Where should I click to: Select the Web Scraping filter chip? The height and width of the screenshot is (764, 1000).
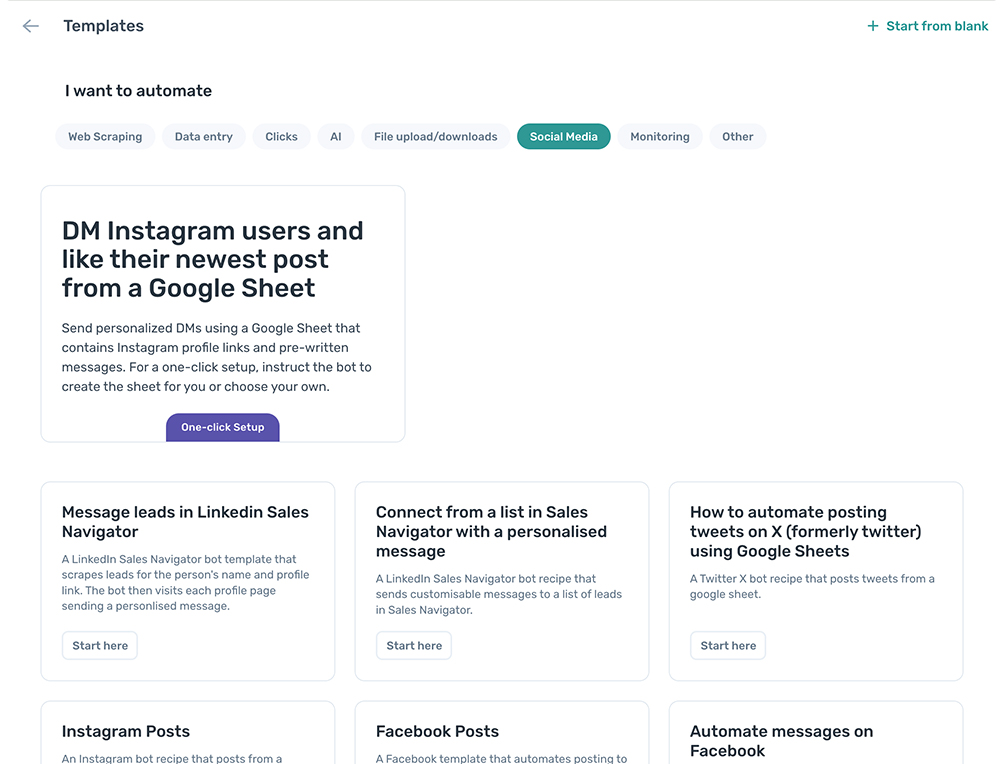(x=105, y=136)
